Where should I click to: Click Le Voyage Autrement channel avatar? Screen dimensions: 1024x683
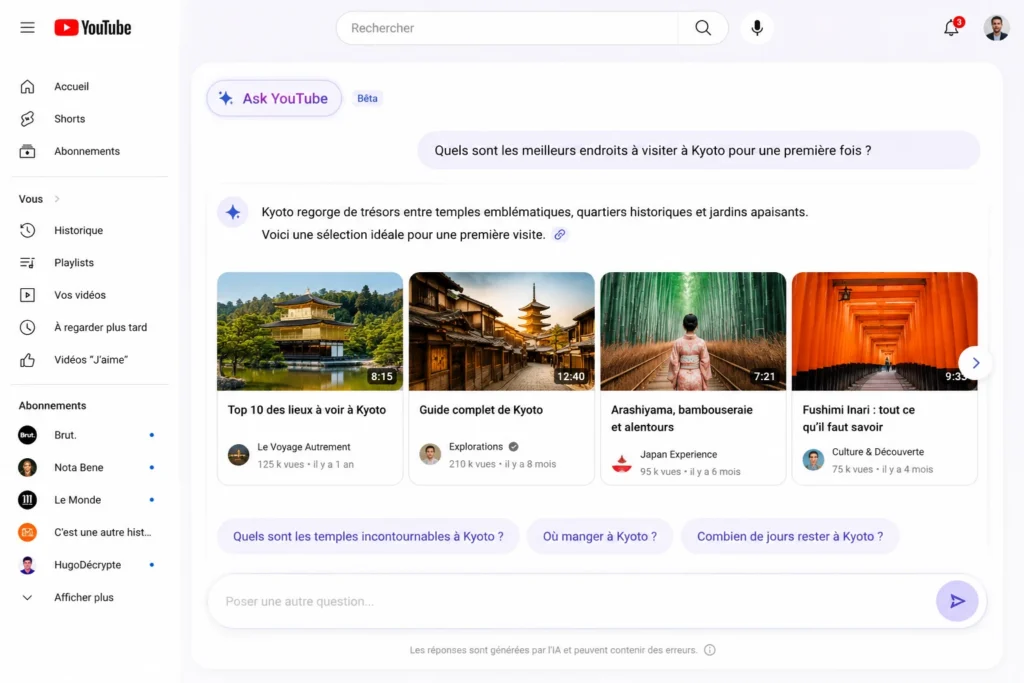click(238, 454)
